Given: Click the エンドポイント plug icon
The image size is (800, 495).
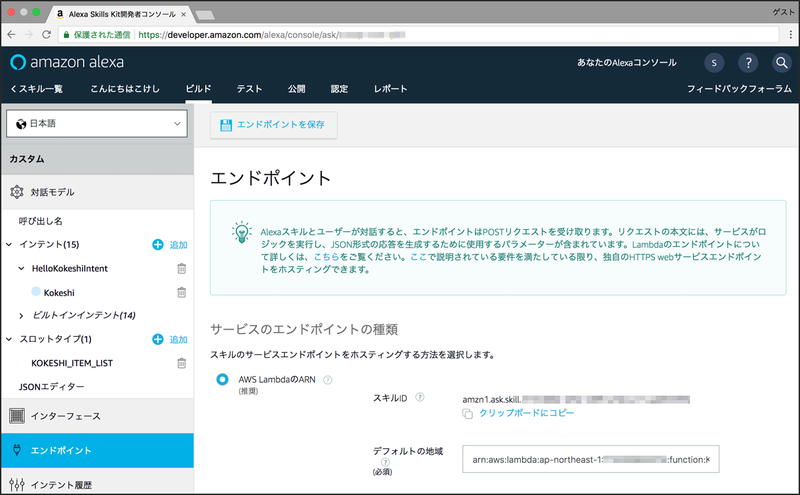Looking at the screenshot, I should point(17,450).
